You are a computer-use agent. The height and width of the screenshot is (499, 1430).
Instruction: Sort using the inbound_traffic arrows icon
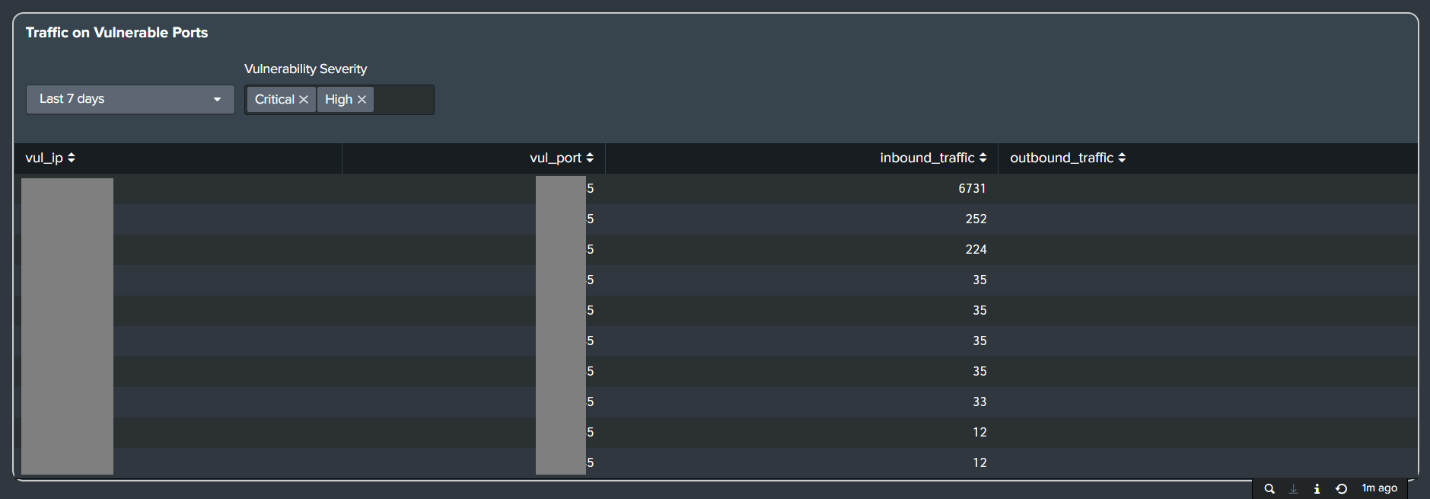coord(983,158)
